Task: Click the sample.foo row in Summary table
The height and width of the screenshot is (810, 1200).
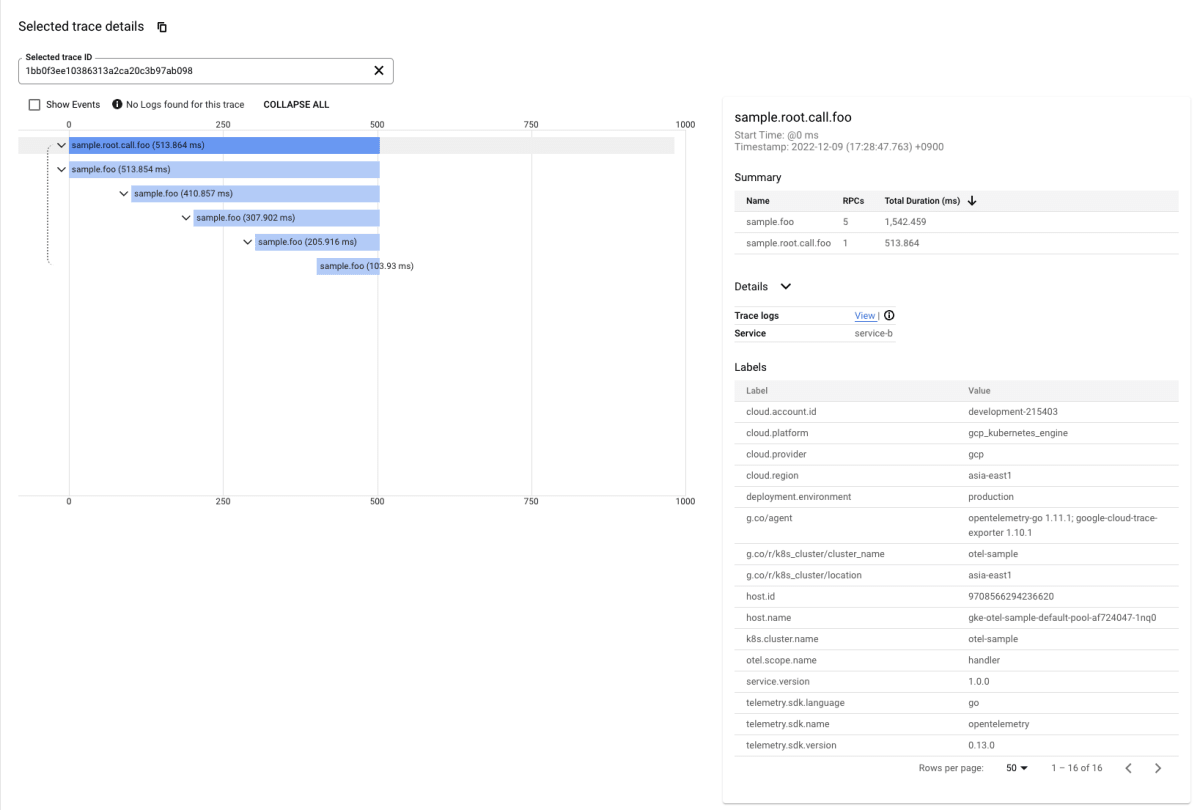Action: 956,222
